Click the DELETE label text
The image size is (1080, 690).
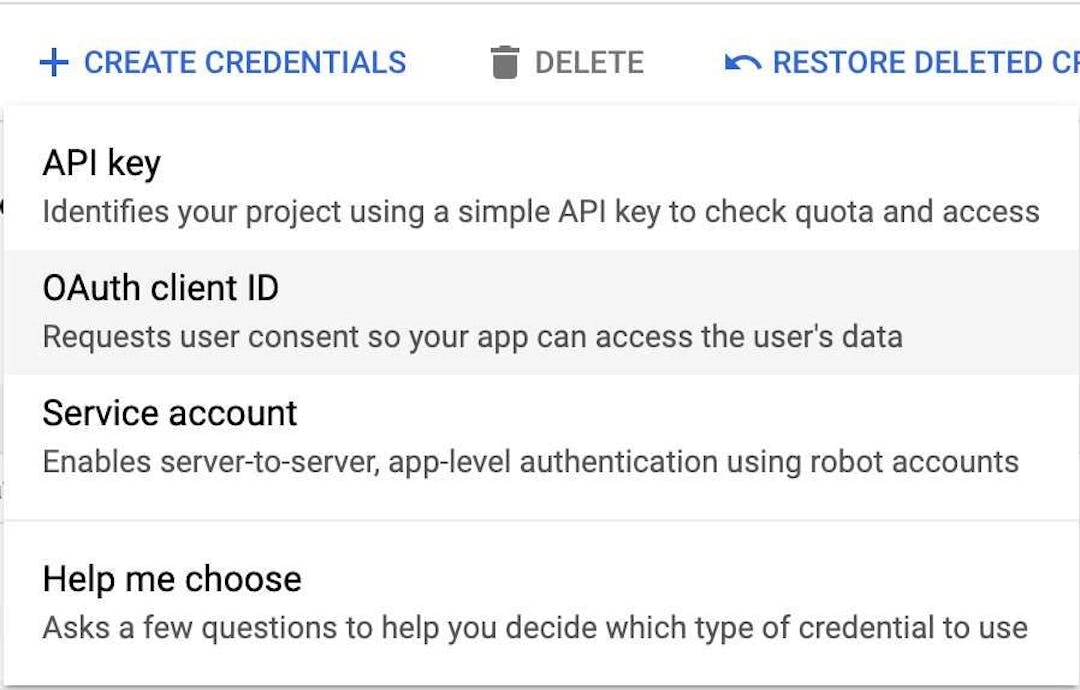[x=590, y=62]
